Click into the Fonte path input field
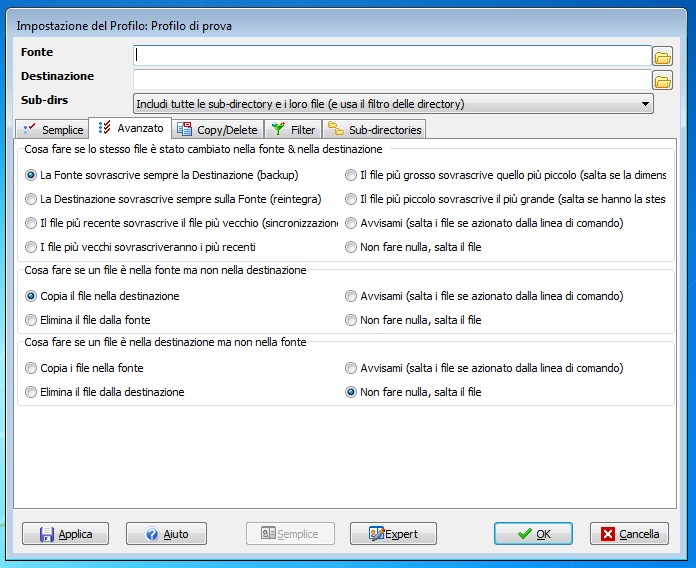Image resolution: width=696 pixels, height=568 pixels. [392, 55]
